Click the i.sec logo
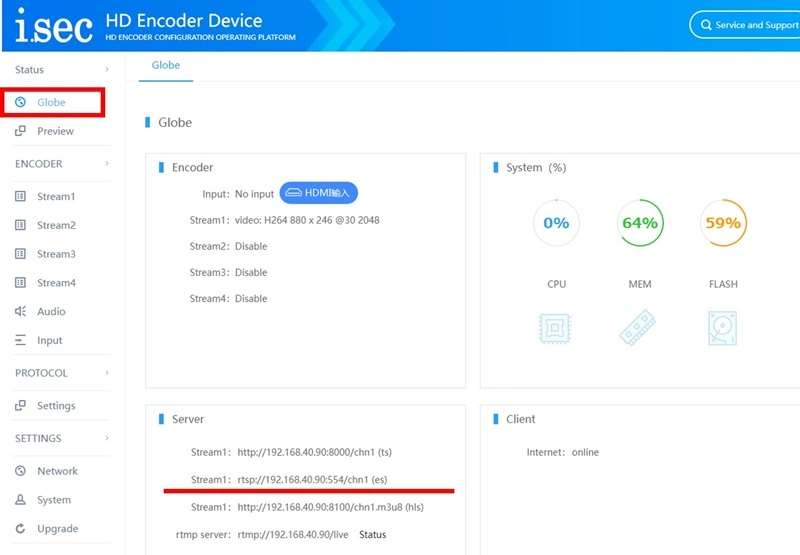 click(54, 26)
